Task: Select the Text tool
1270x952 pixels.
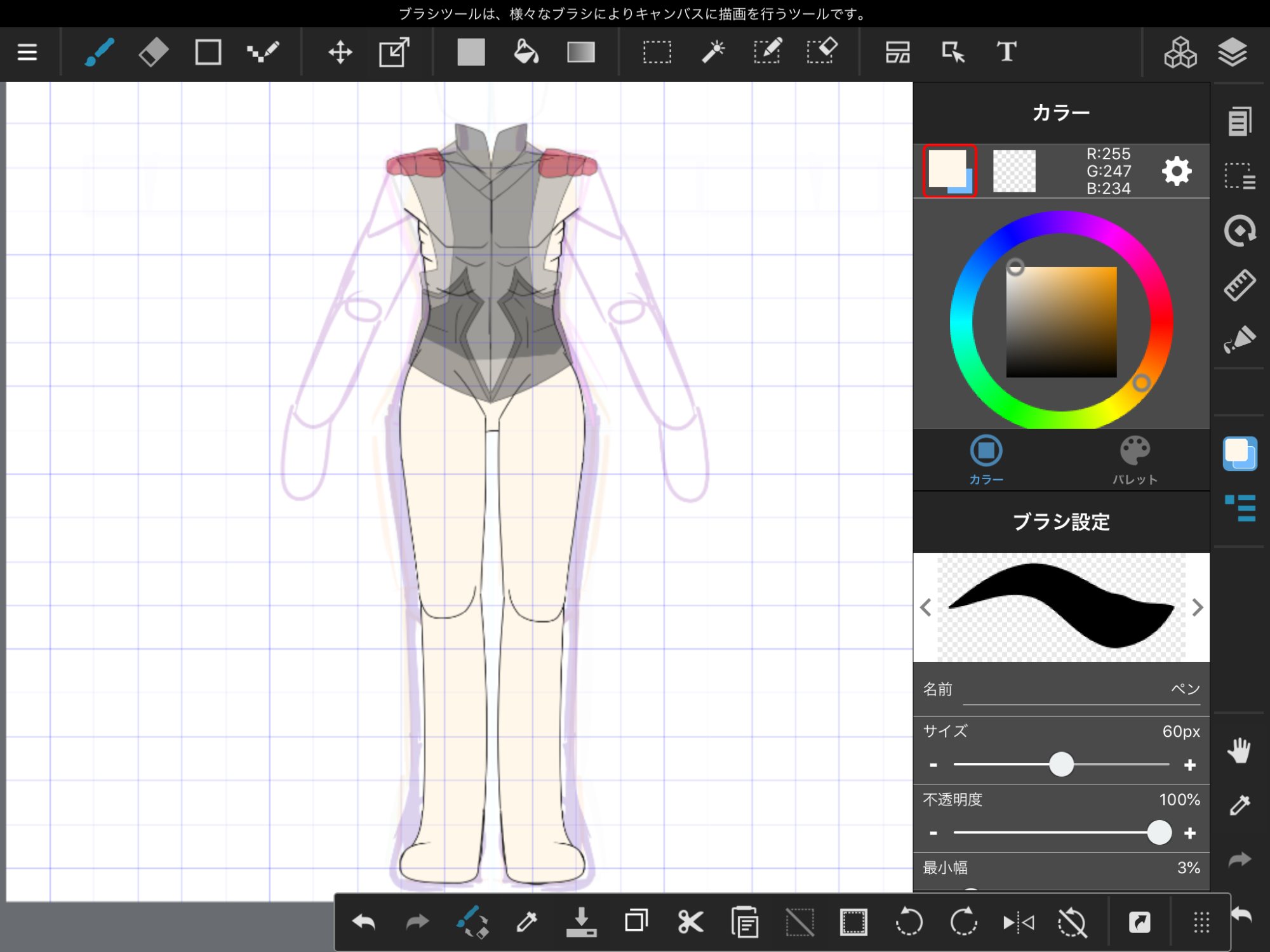Action: click(x=1006, y=52)
